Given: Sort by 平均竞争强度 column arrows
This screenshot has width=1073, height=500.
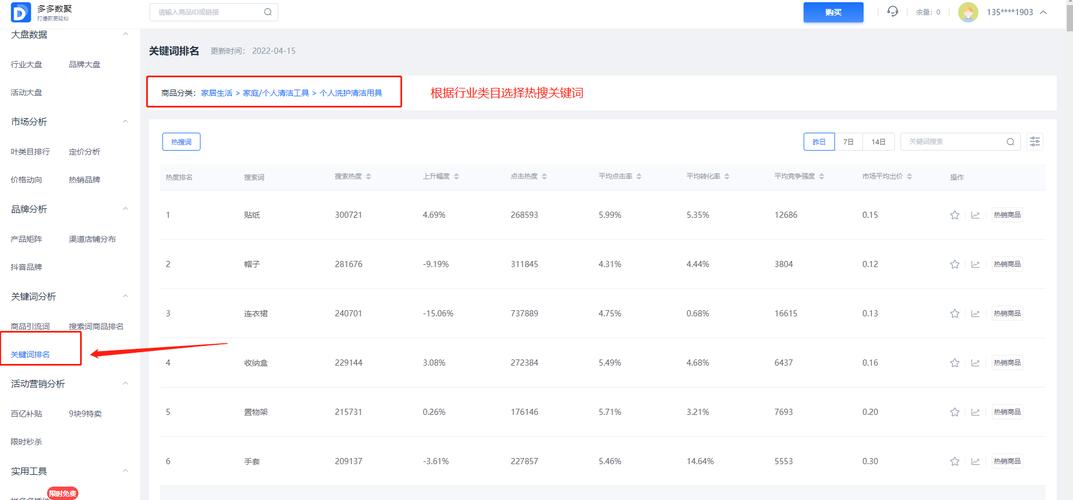Looking at the screenshot, I should [821, 176].
